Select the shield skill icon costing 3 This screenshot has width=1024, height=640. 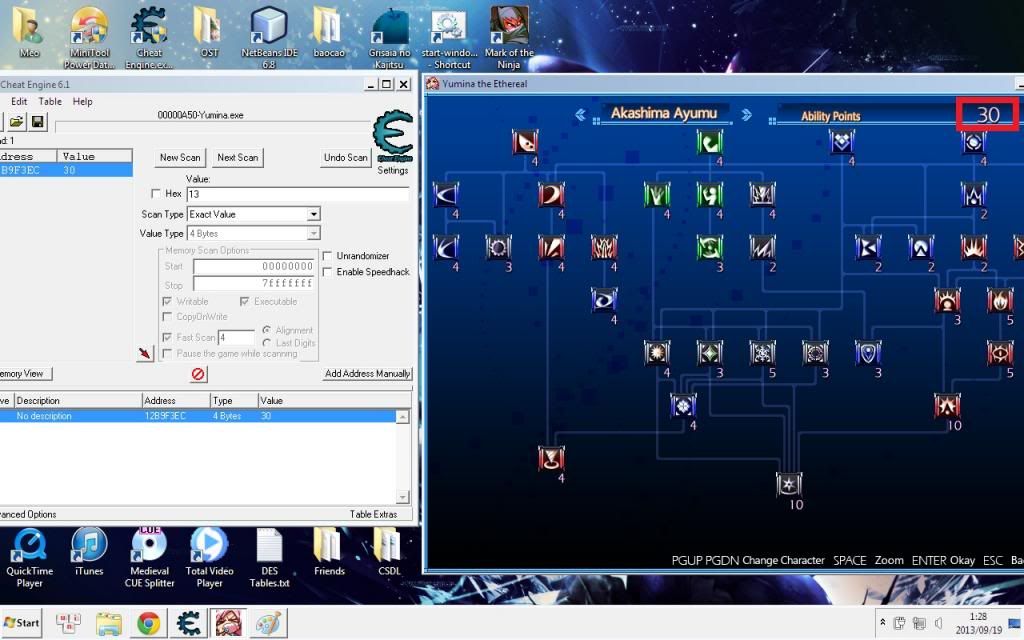pos(868,353)
